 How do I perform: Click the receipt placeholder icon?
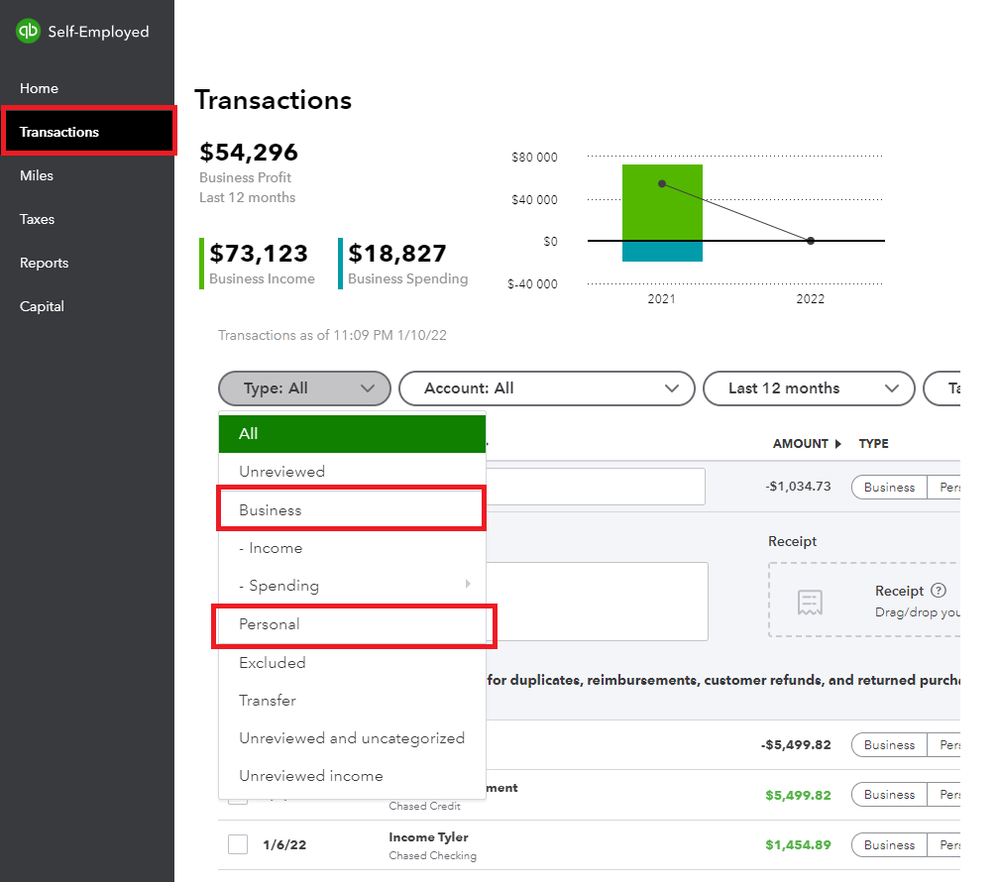point(810,602)
